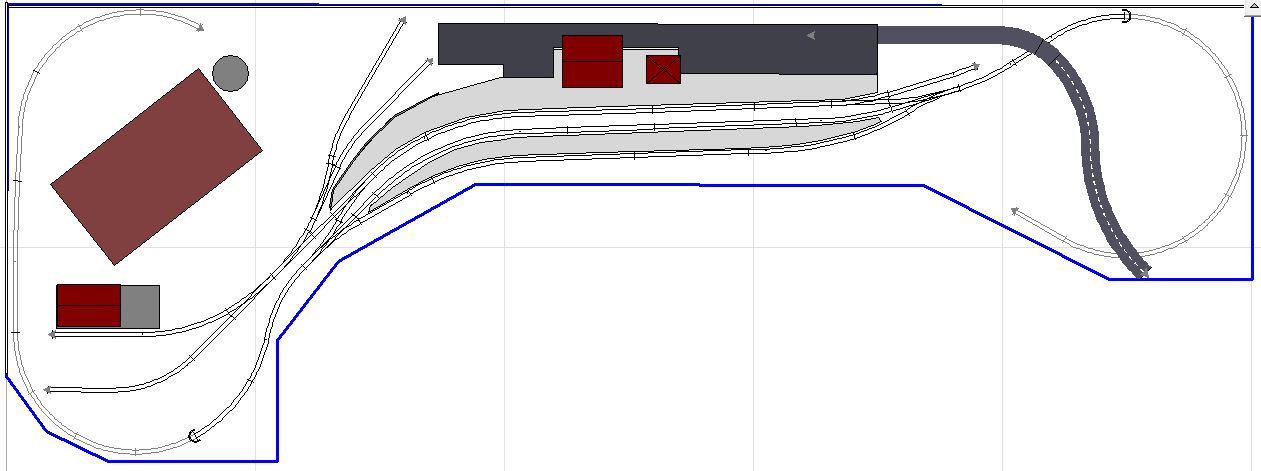Click small gray box beside lower-left red building
The height and width of the screenshot is (471, 1261).
coord(141,306)
